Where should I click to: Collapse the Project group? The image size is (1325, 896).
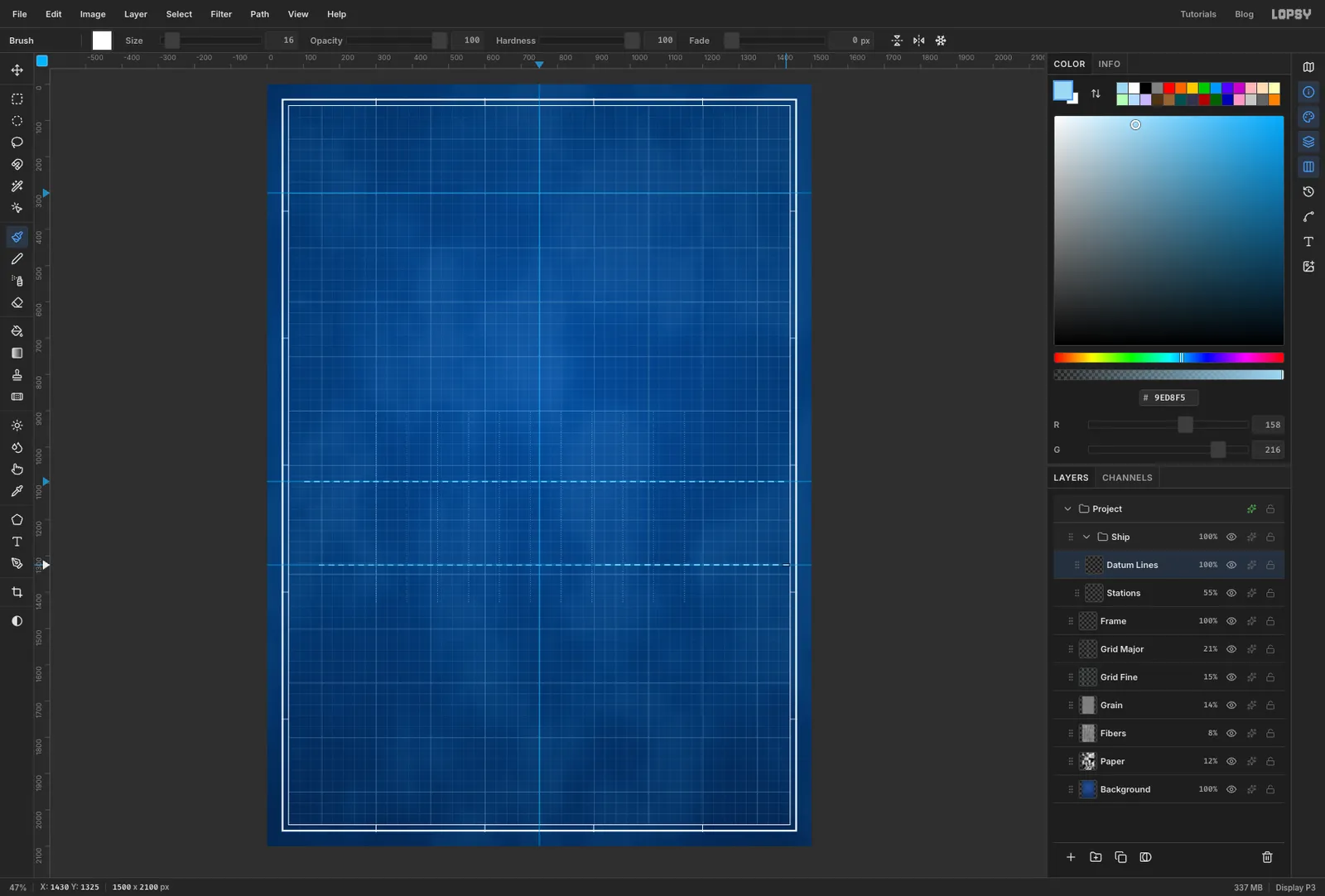coord(1067,509)
